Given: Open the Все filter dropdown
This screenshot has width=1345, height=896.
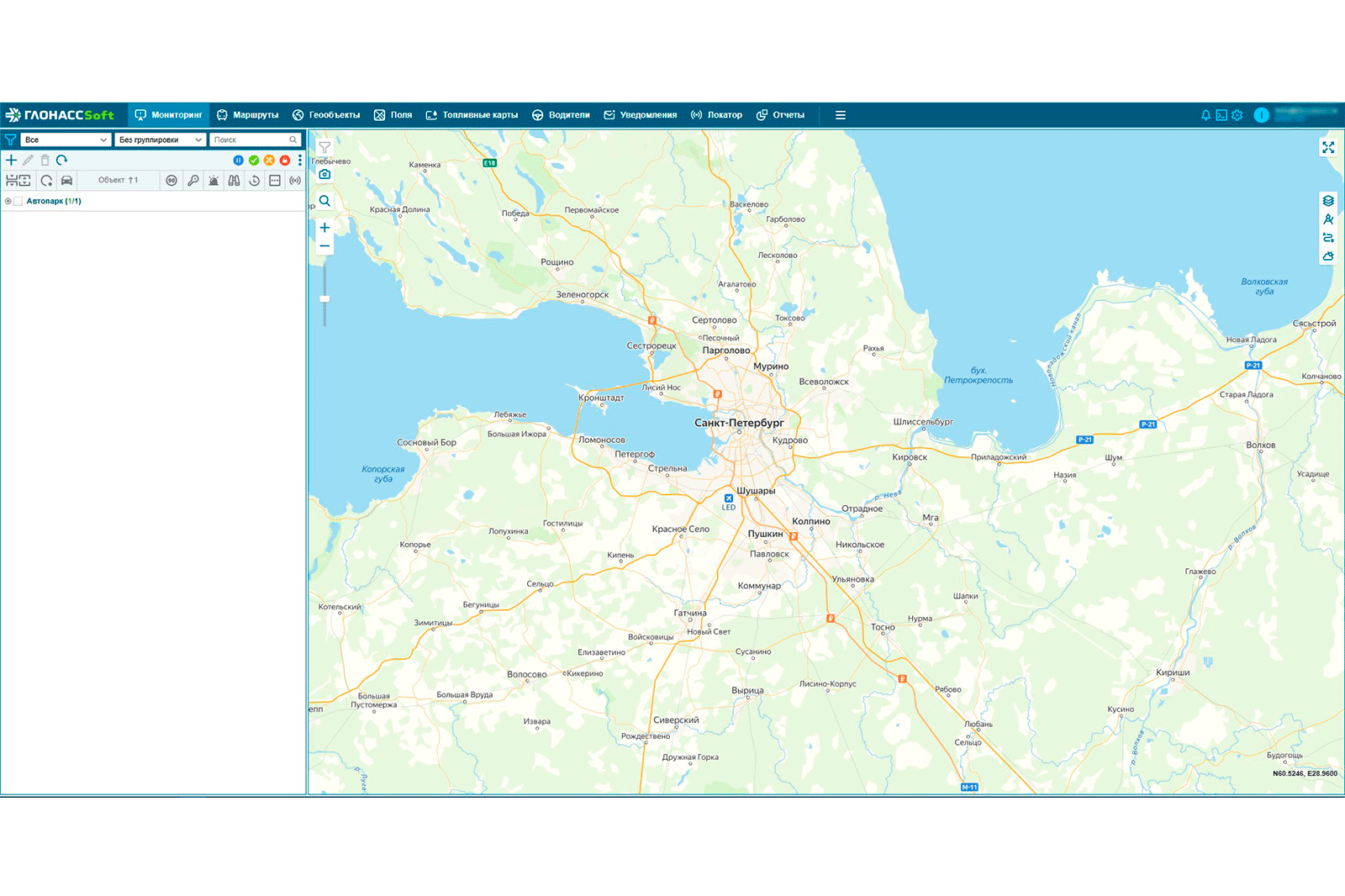Looking at the screenshot, I should point(66,140).
